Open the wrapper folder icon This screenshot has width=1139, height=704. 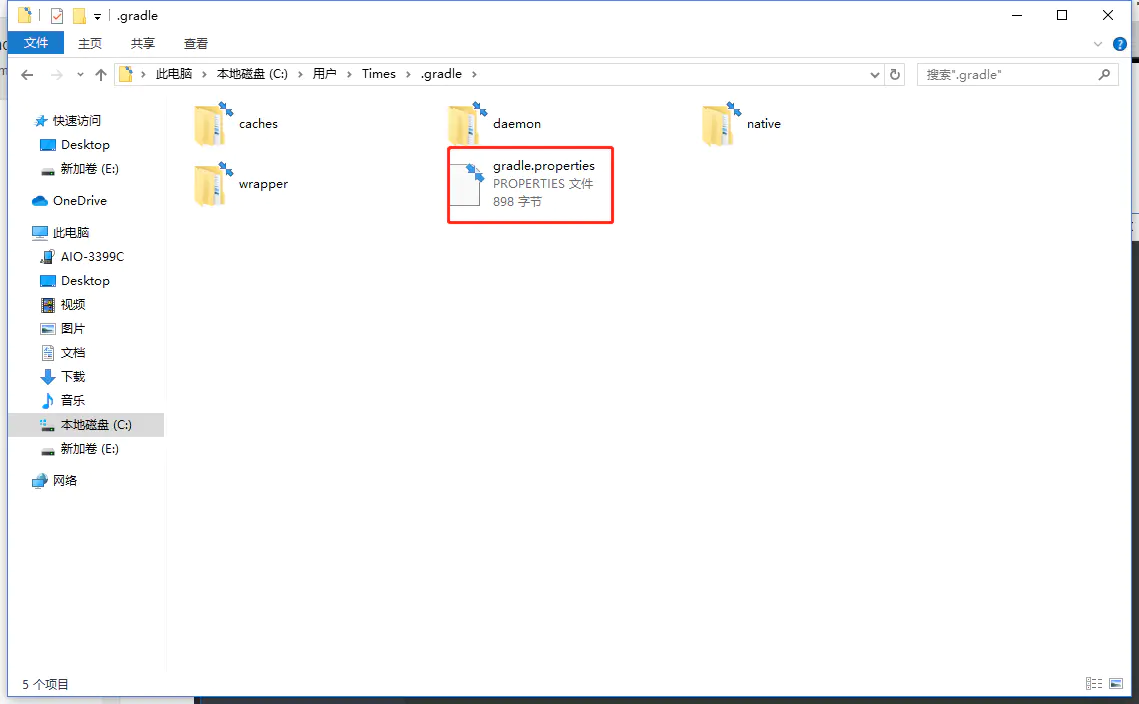pos(213,185)
